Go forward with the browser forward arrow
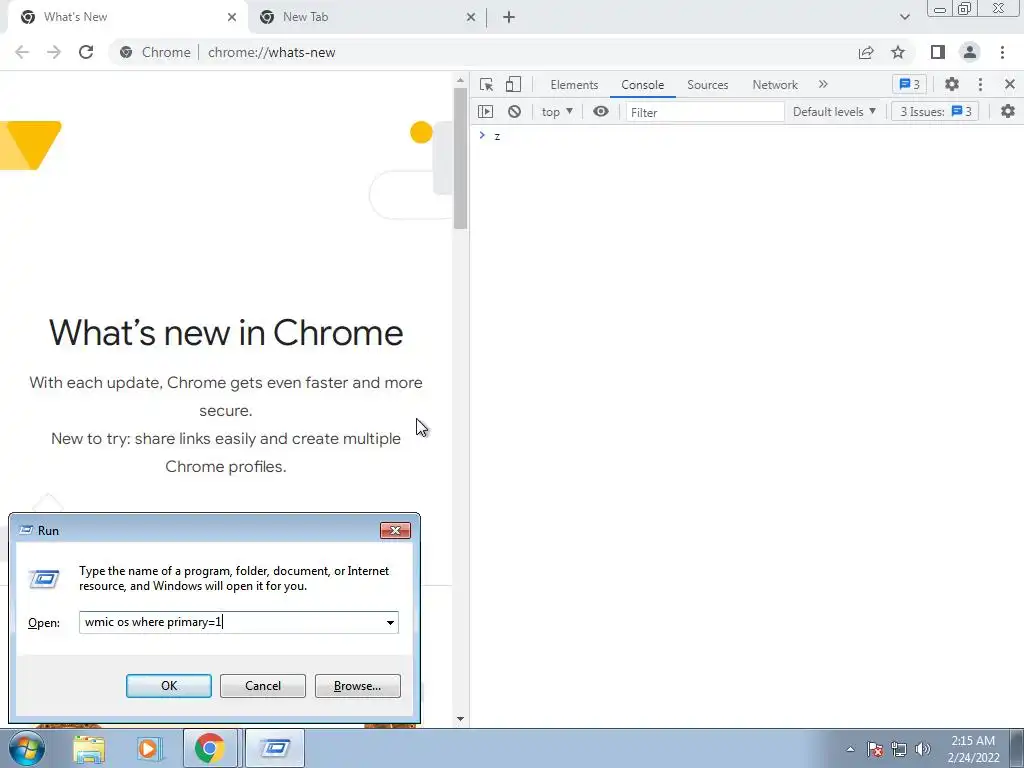 pyautogui.click(x=54, y=52)
